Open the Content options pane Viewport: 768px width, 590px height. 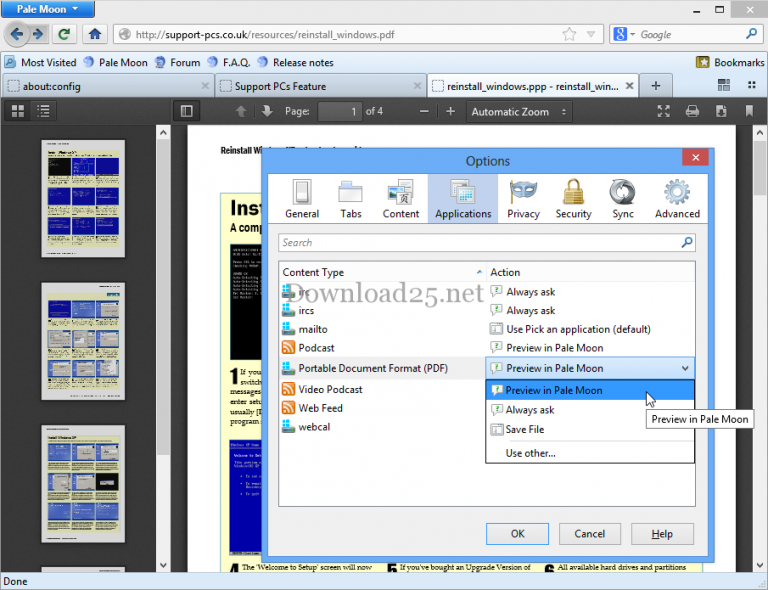tap(401, 199)
